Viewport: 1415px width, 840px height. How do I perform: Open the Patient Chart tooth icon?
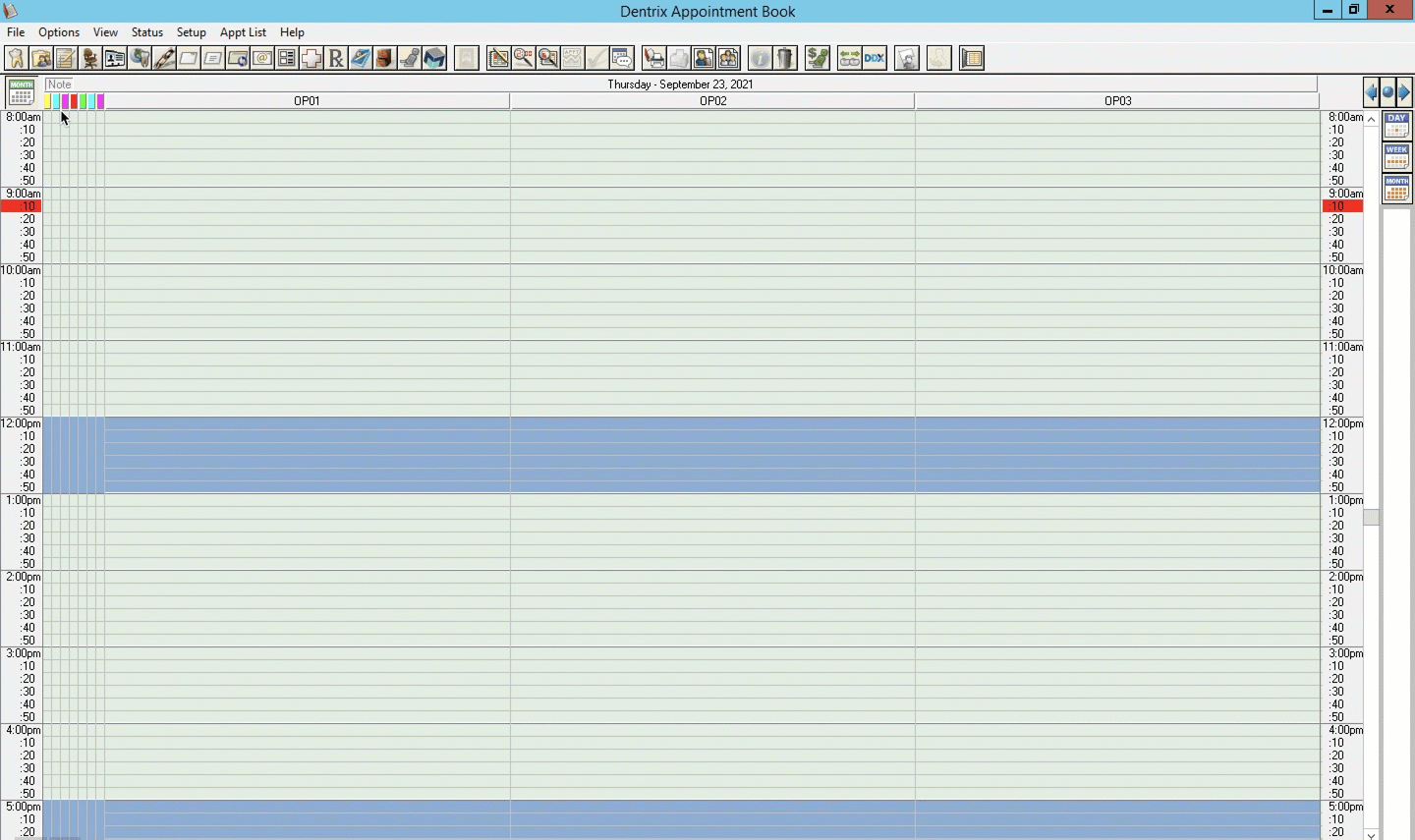coord(16,59)
